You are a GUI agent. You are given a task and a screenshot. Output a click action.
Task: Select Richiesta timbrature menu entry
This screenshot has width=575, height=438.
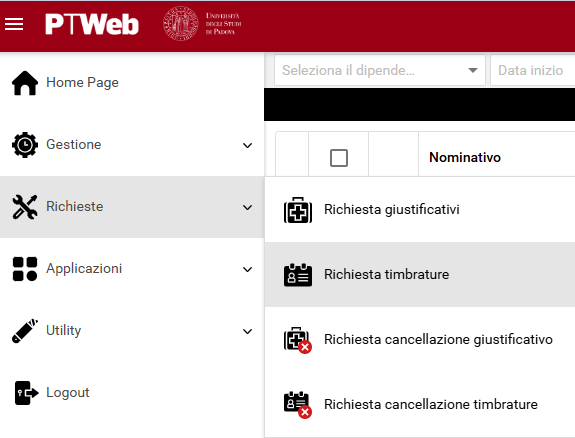pos(420,274)
